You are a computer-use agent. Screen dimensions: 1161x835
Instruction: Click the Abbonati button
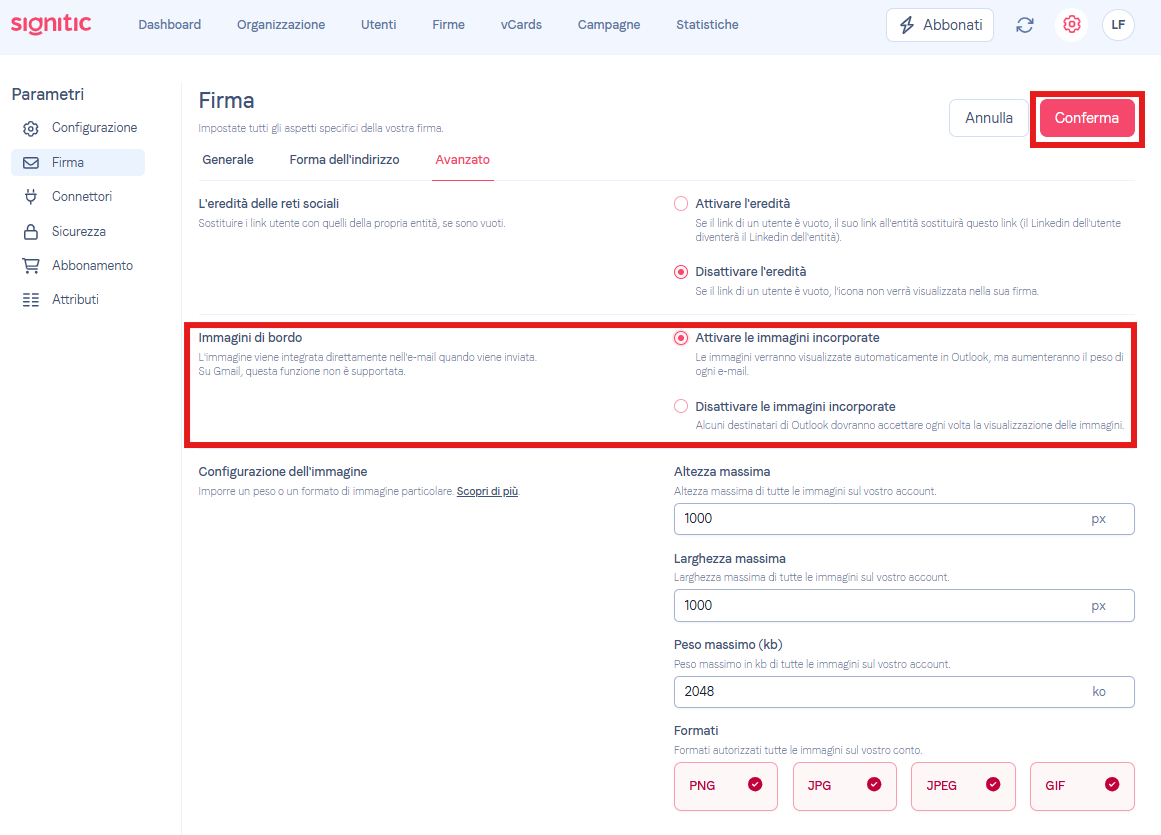[x=940, y=25]
